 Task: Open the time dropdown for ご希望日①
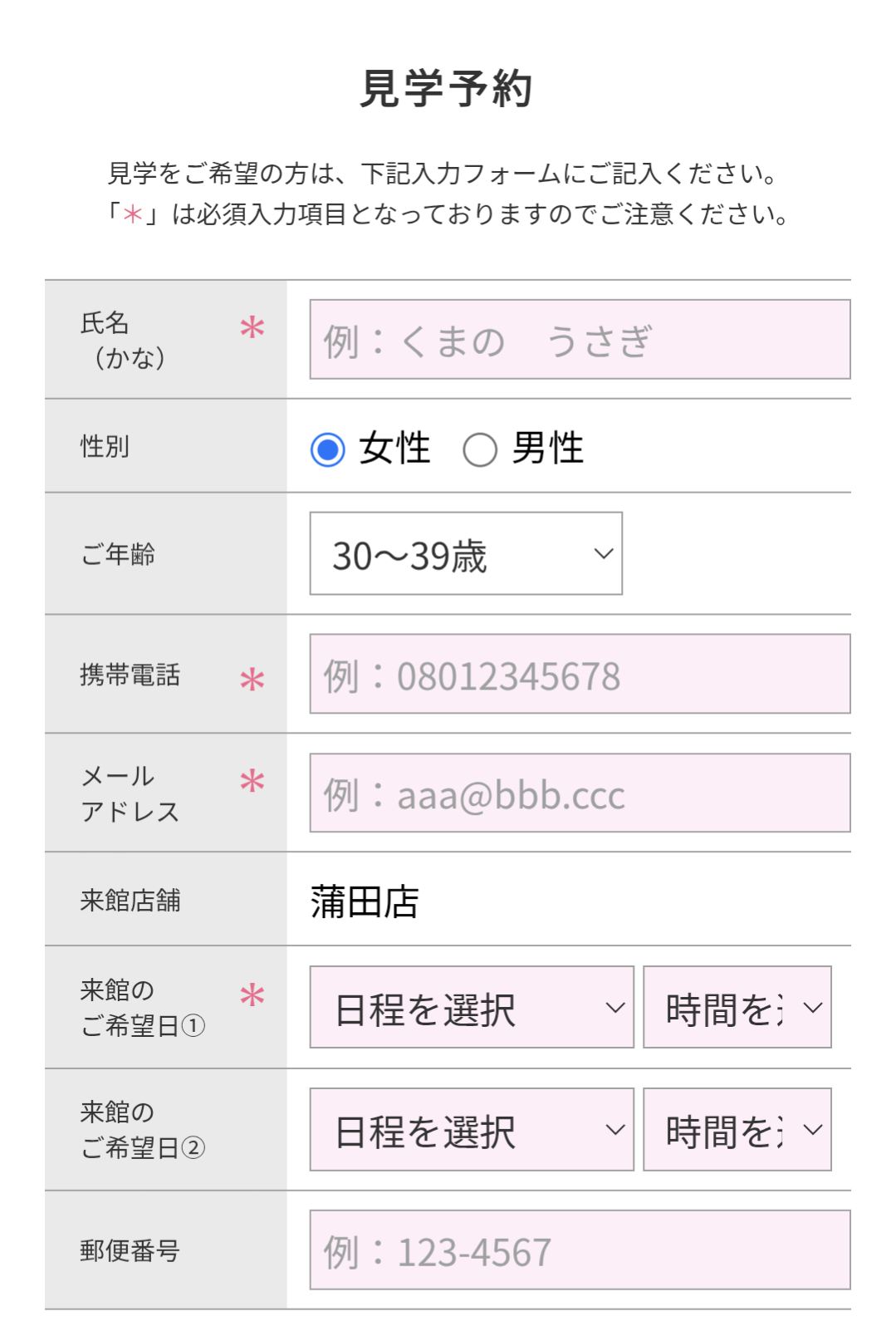[x=737, y=1008]
